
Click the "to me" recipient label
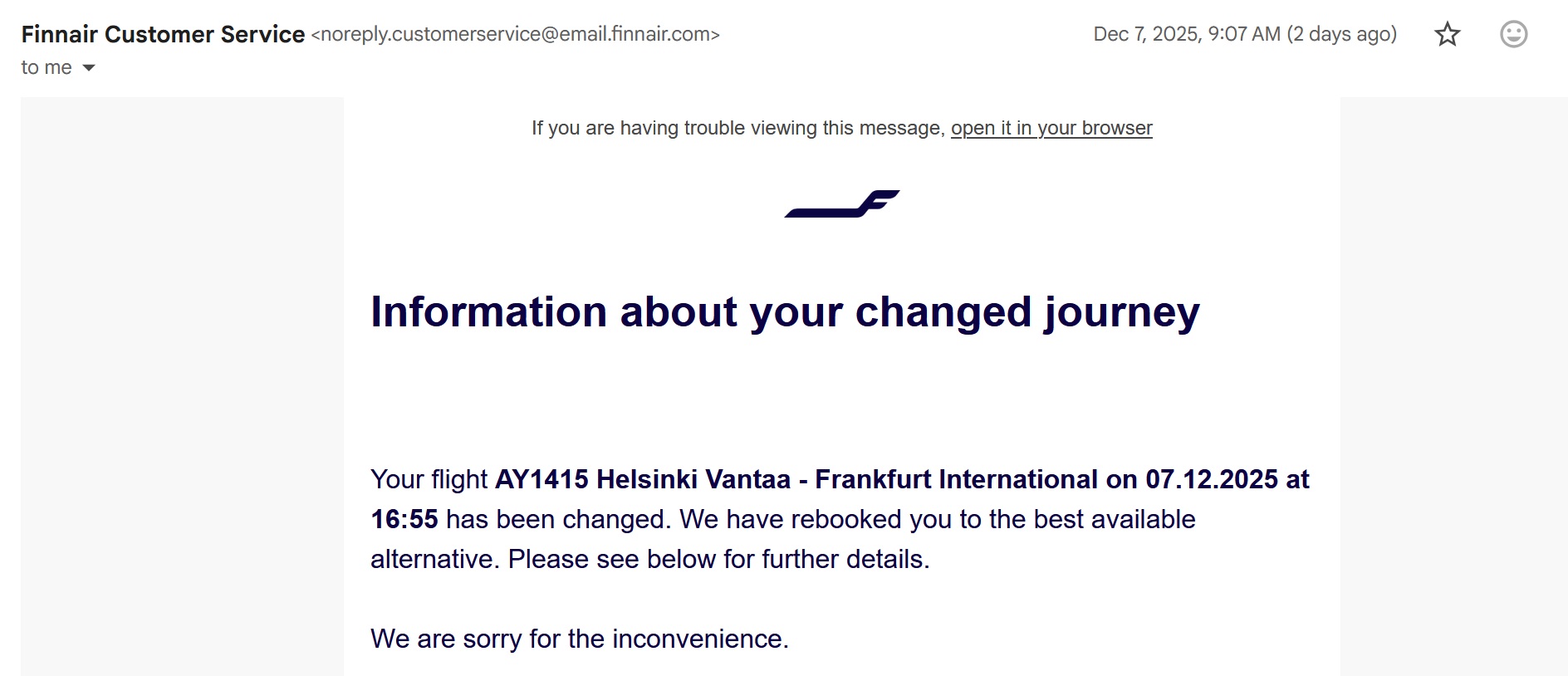46,68
